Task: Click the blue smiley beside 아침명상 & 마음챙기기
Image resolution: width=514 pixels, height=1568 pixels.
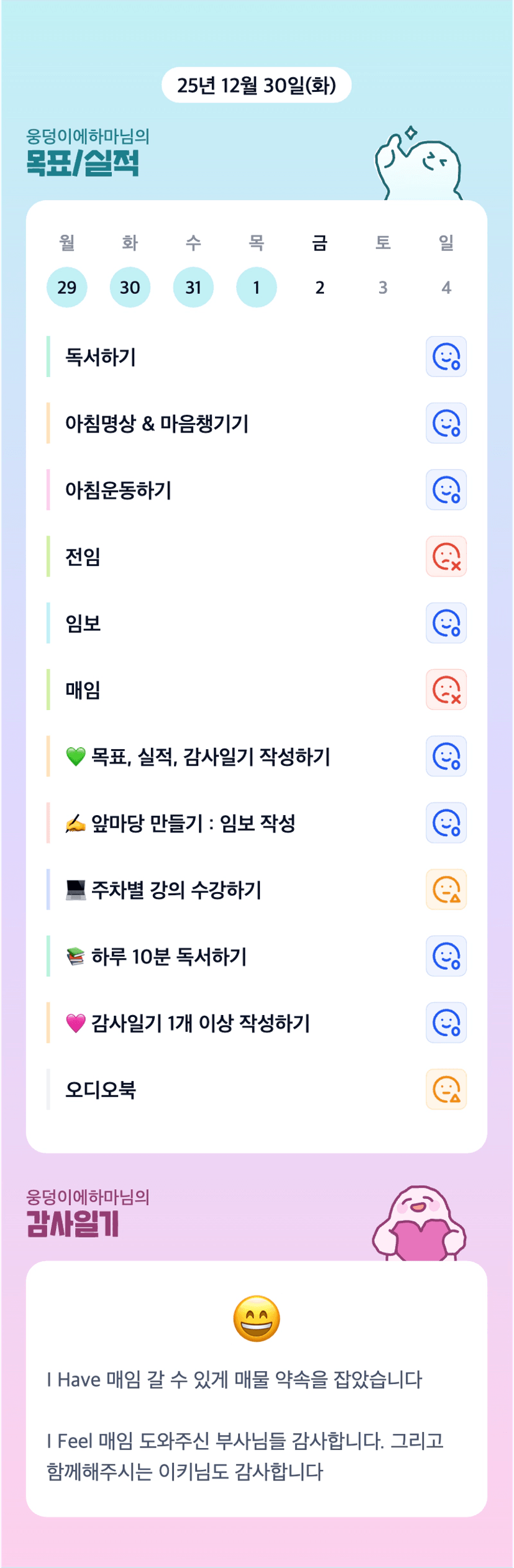Action: coord(446,423)
